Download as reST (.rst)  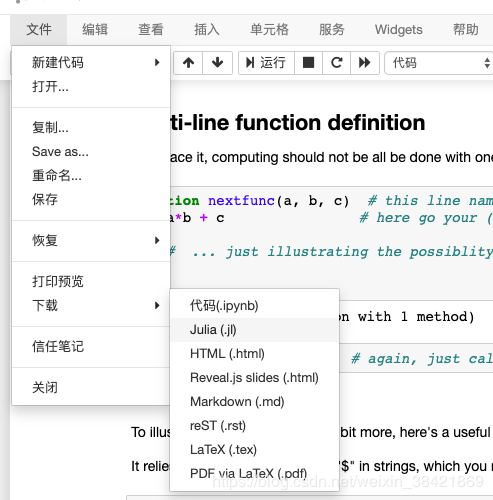(255, 426)
